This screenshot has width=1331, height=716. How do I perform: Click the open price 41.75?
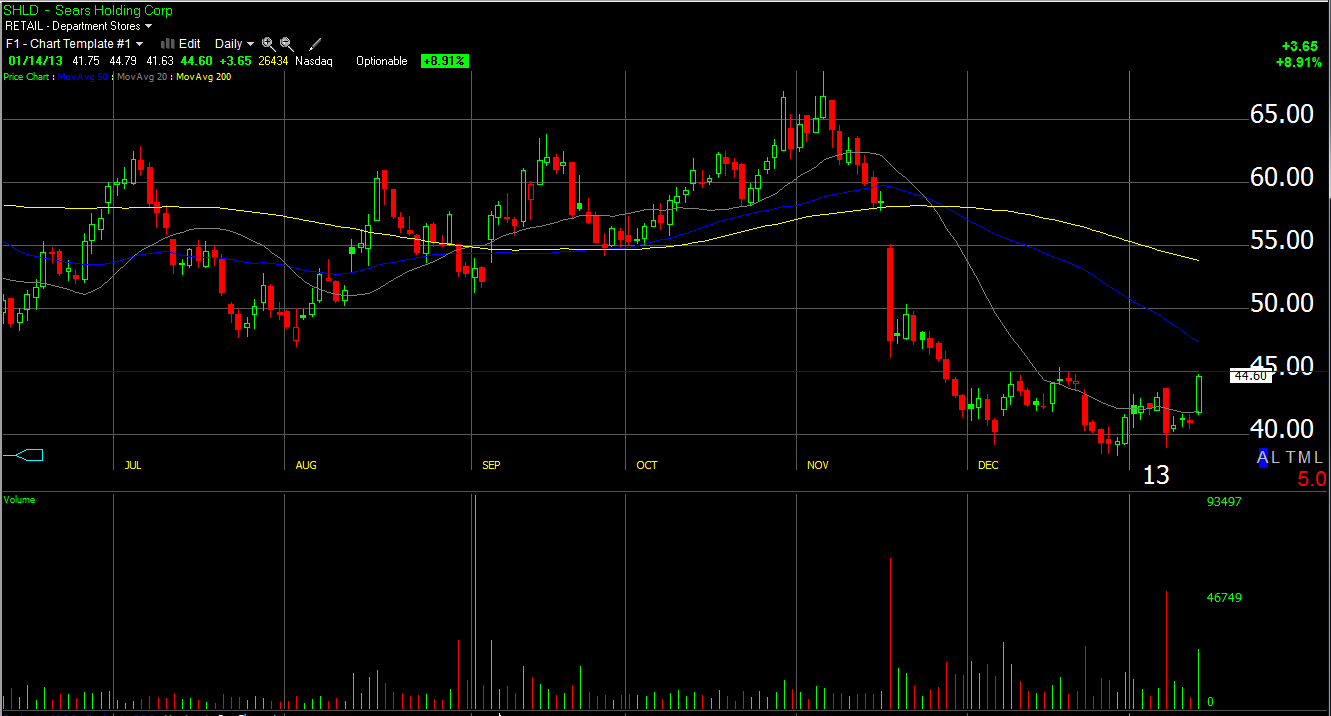[x=87, y=61]
